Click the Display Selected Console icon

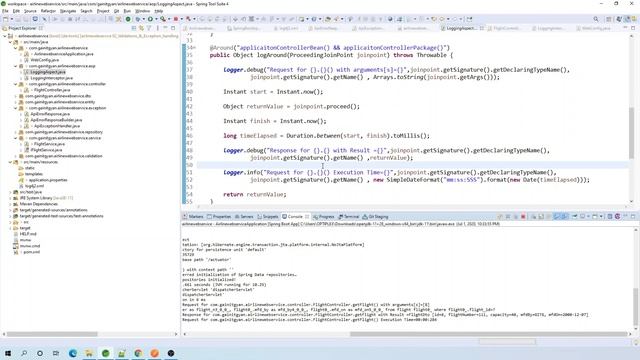coord(582,217)
